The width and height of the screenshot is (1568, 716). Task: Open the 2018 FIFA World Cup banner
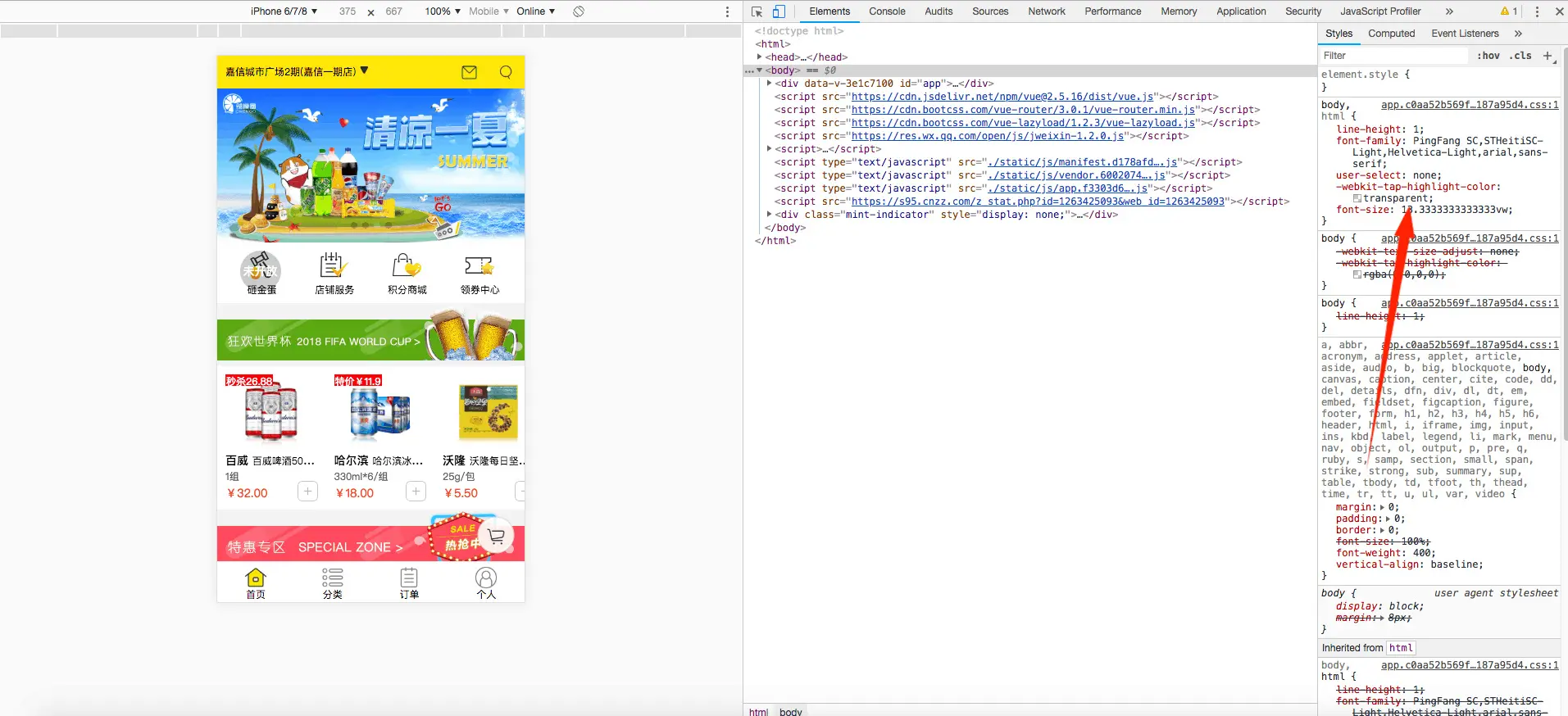point(370,338)
